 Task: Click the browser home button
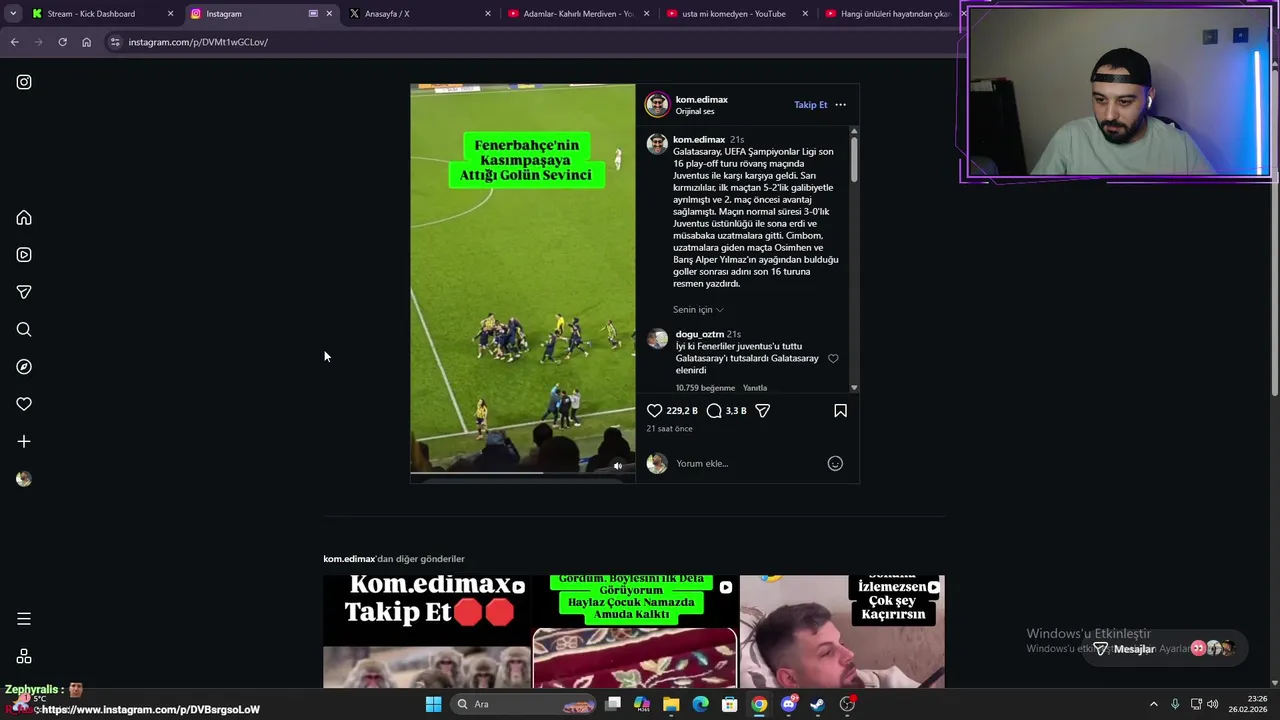[x=86, y=42]
